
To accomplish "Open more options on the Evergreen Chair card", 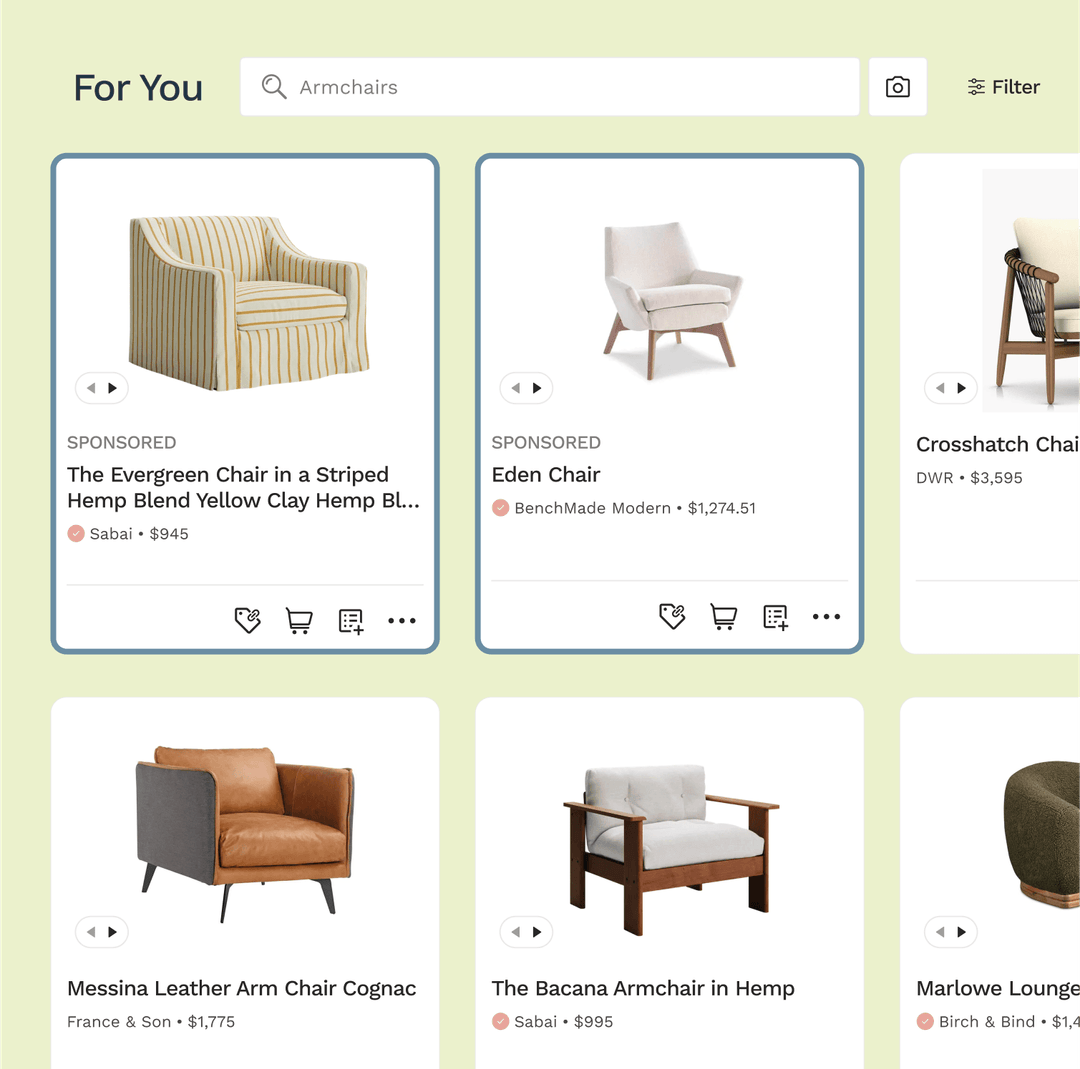I will [x=402, y=620].
